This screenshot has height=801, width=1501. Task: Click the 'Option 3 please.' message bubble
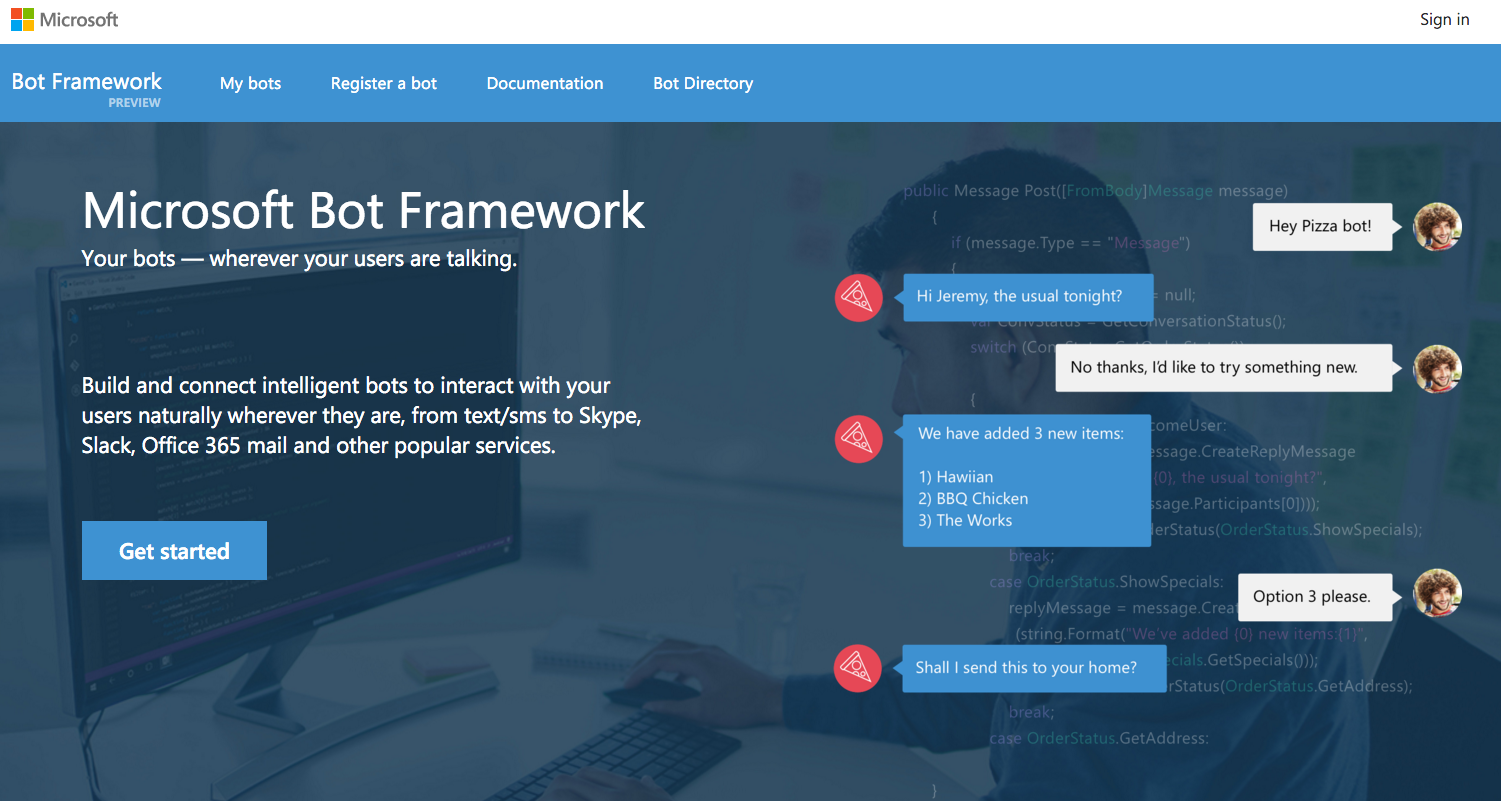coord(1315,596)
